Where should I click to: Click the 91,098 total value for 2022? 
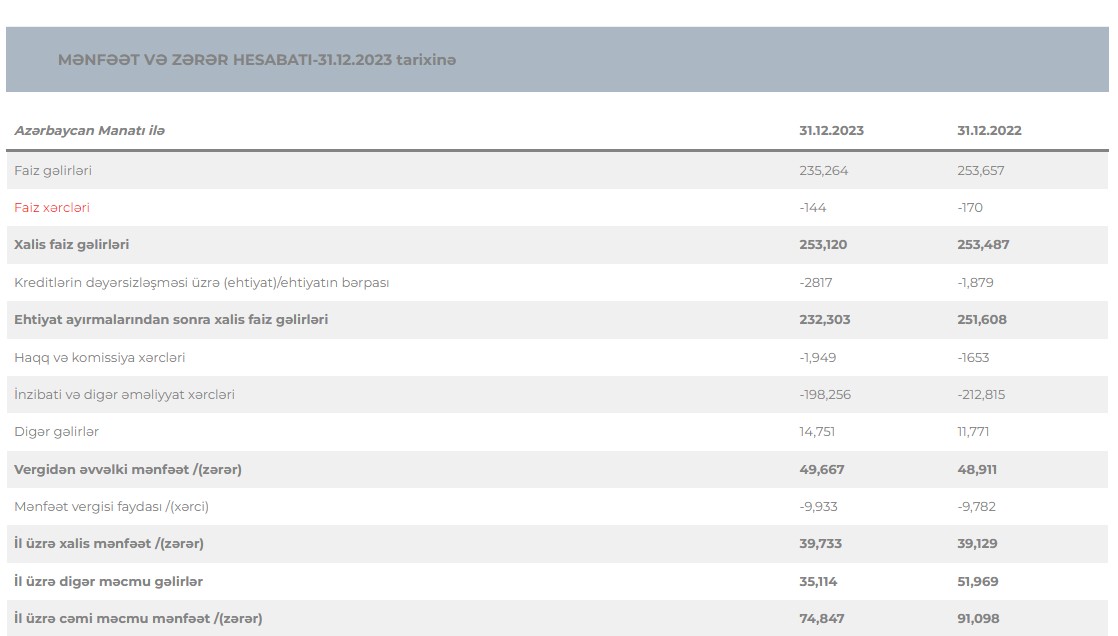click(x=978, y=619)
